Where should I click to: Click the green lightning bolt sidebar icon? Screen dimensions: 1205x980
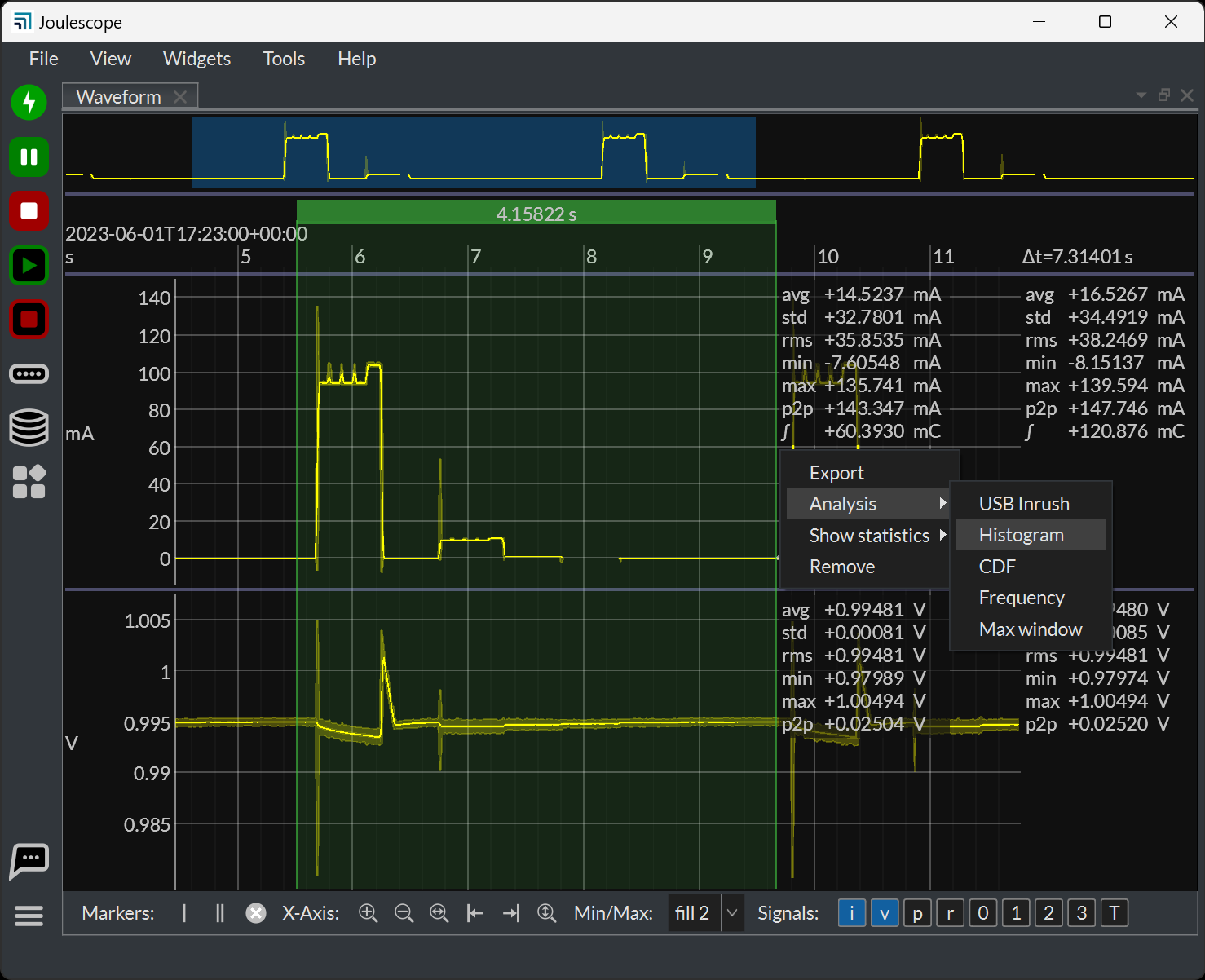point(29,103)
